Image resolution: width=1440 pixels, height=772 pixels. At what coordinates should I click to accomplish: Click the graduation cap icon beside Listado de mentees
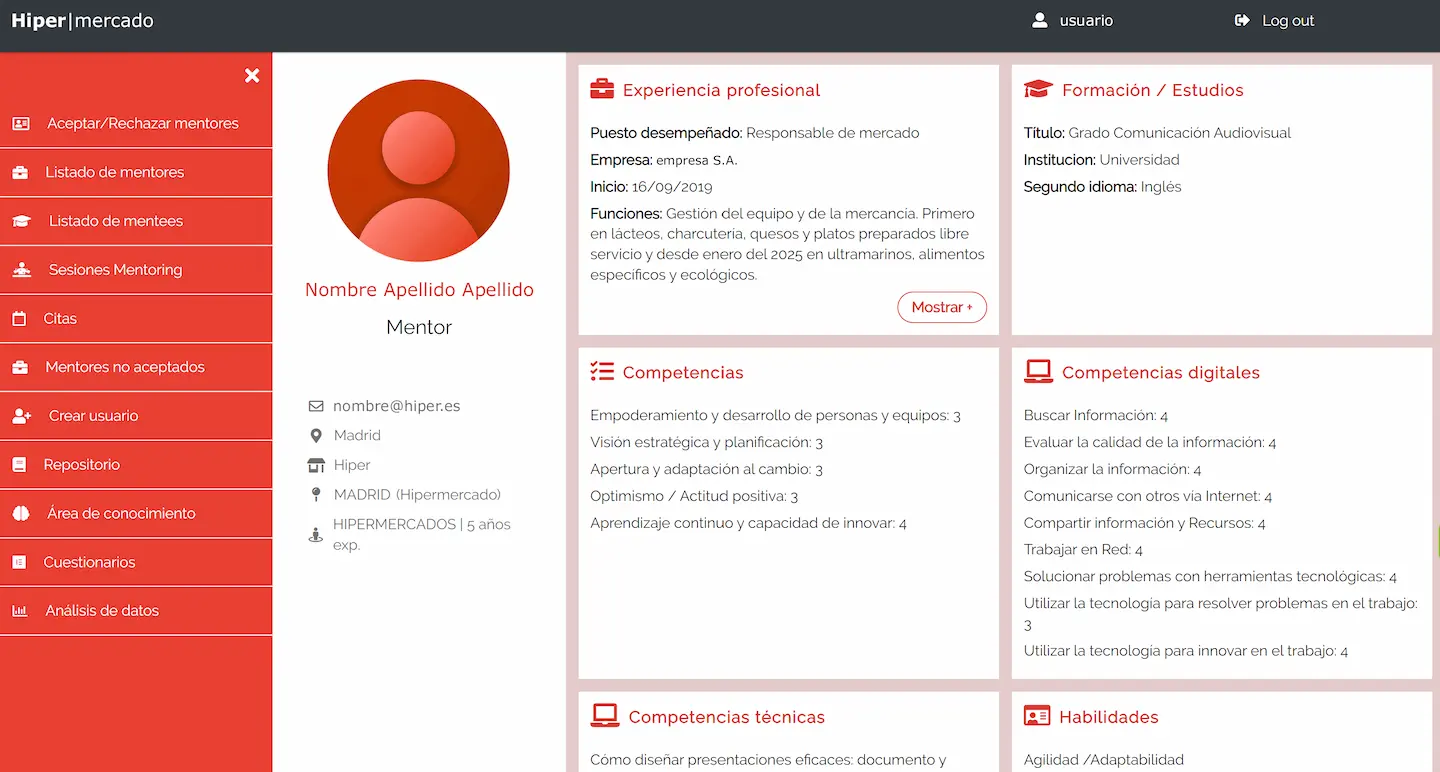point(21,222)
